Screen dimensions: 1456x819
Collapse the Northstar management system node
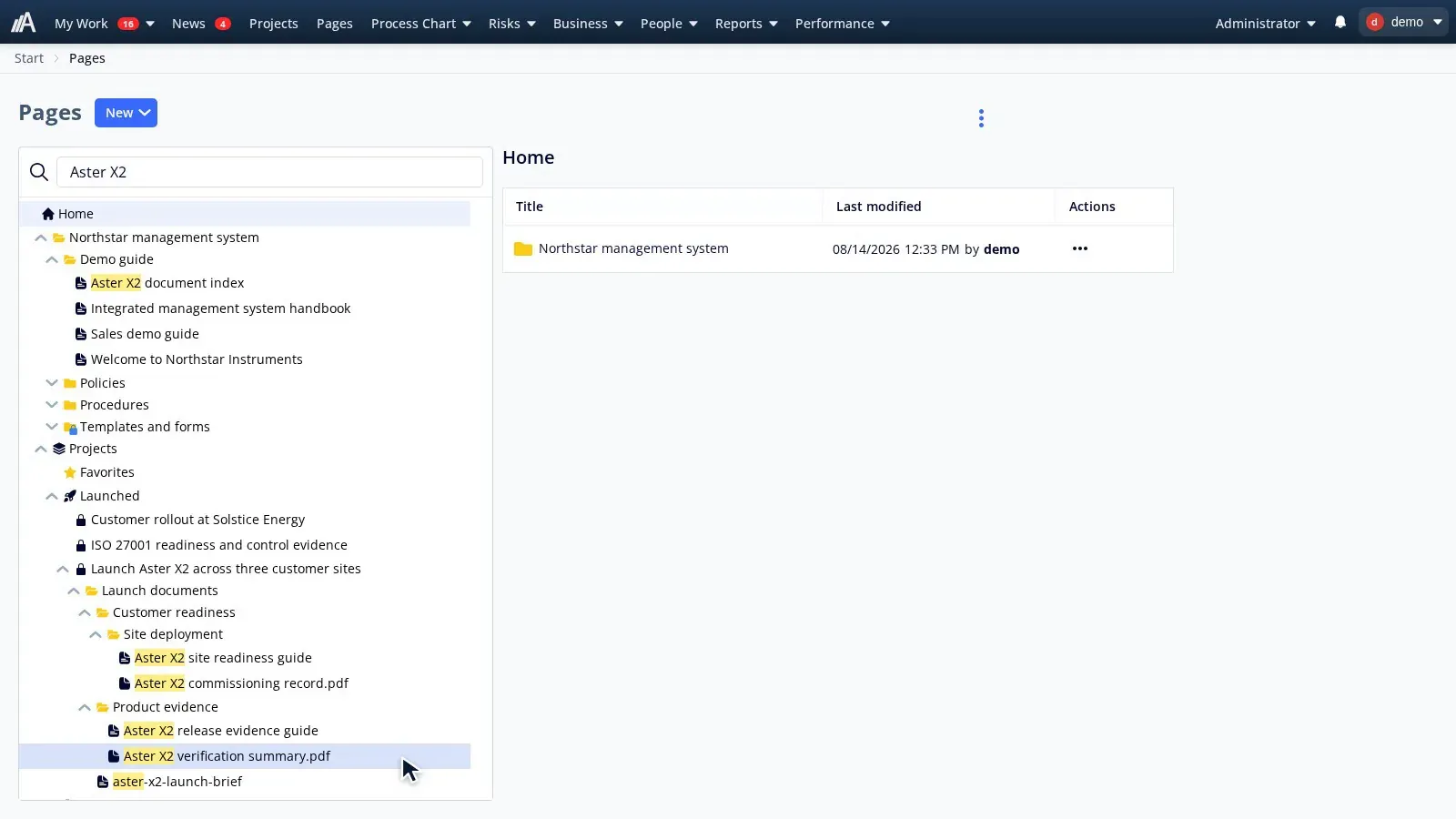click(x=41, y=238)
